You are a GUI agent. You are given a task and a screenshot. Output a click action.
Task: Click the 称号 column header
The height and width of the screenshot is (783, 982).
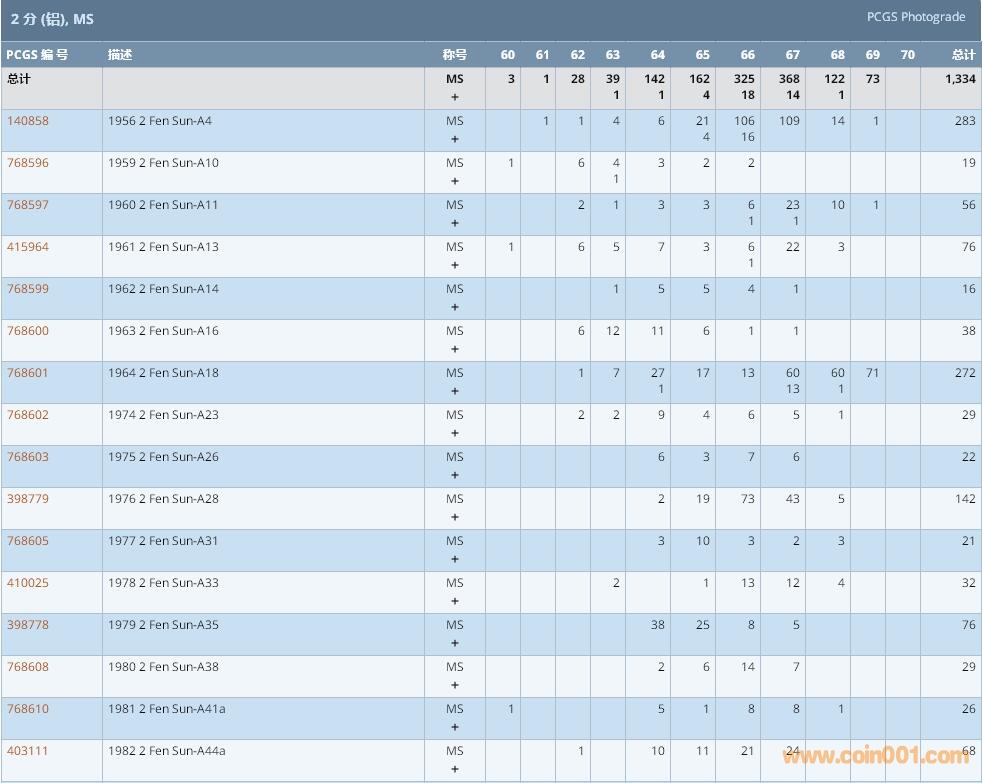pyautogui.click(x=454, y=55)
